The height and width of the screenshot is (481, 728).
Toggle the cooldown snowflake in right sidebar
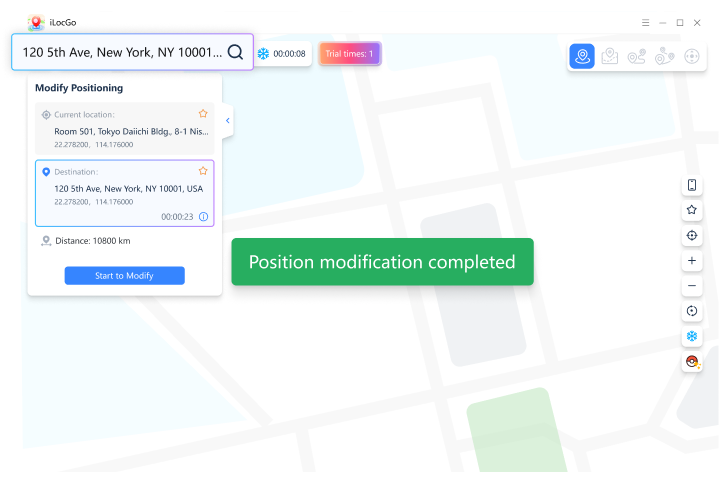tap(692, 336)
